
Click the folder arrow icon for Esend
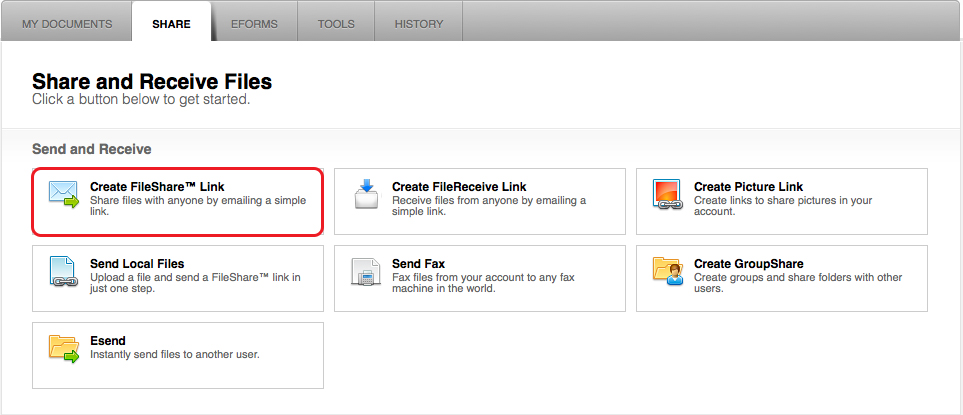tap(64, 349)
